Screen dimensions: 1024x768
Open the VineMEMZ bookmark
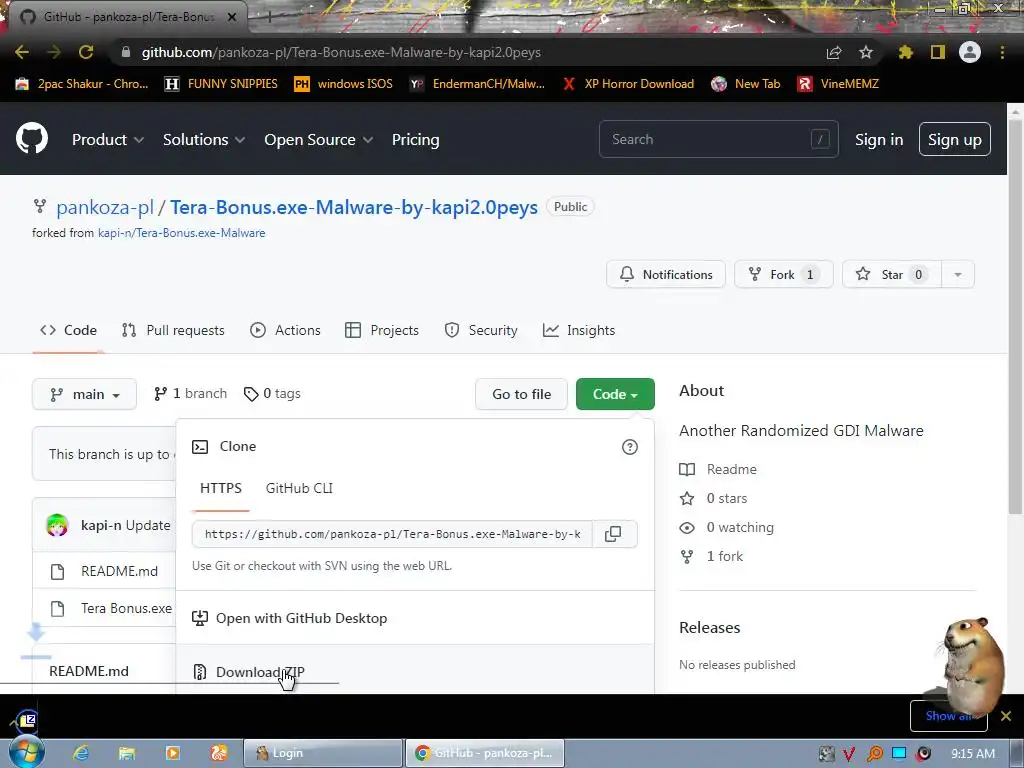pos(838,84)
